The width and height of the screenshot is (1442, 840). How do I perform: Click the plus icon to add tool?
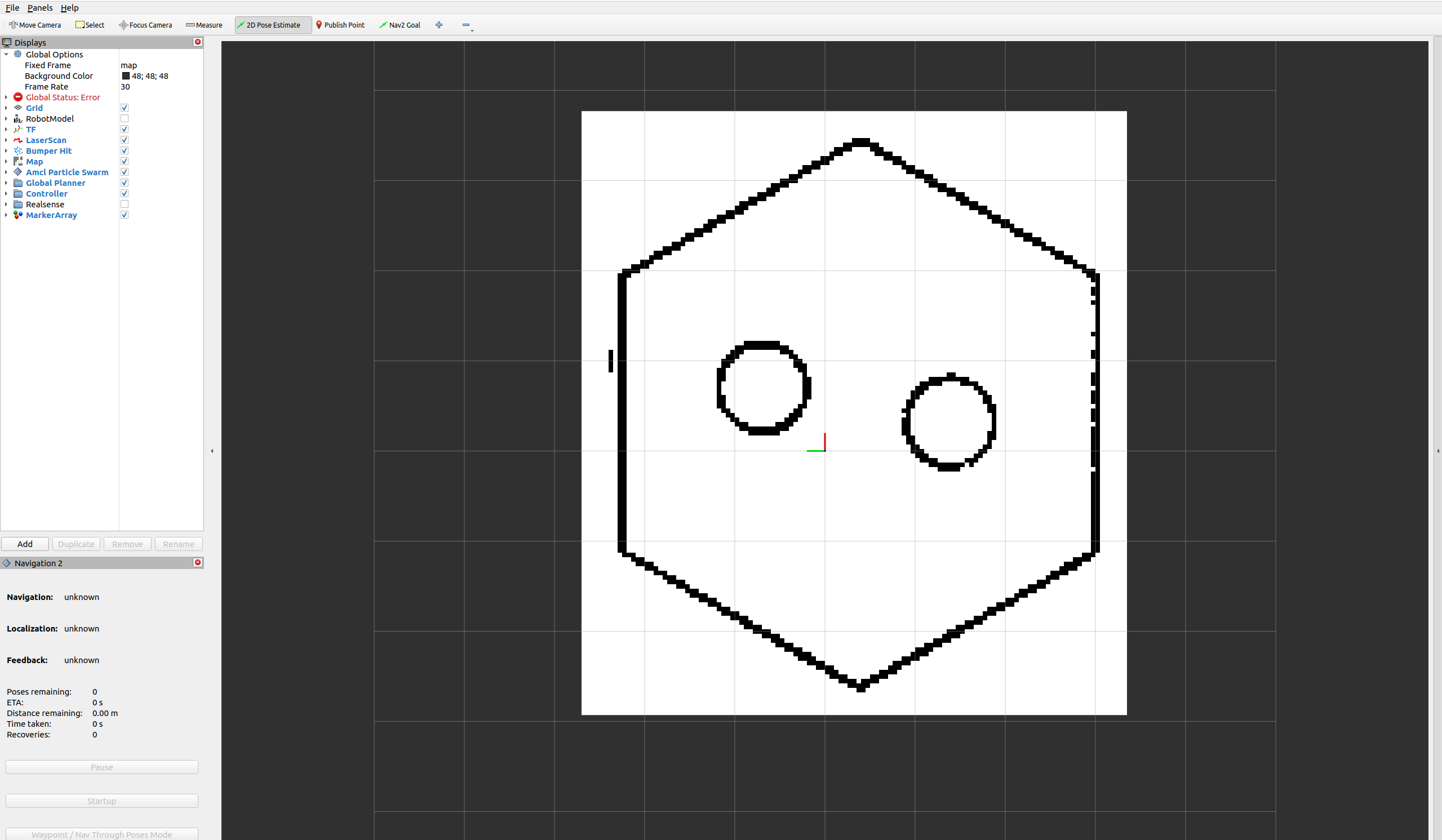[439, 25]
